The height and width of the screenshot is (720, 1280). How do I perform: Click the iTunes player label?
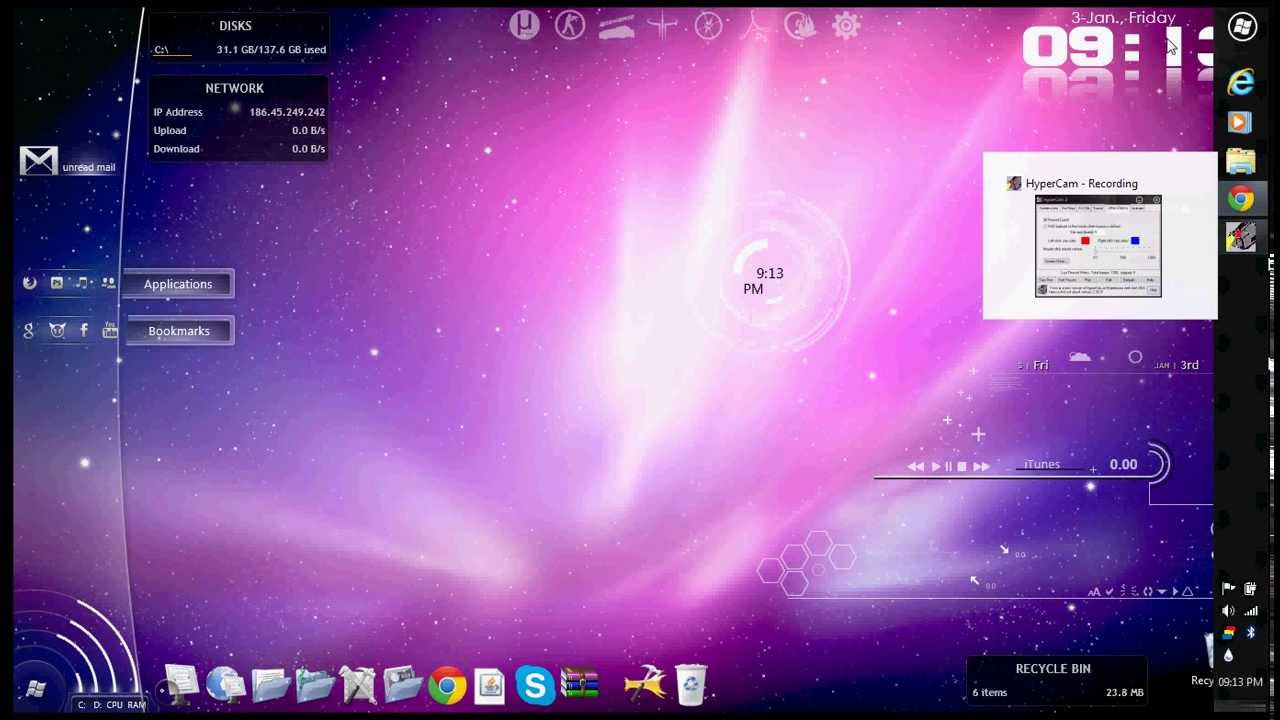pyautogui.click(x=1042, y=464)
